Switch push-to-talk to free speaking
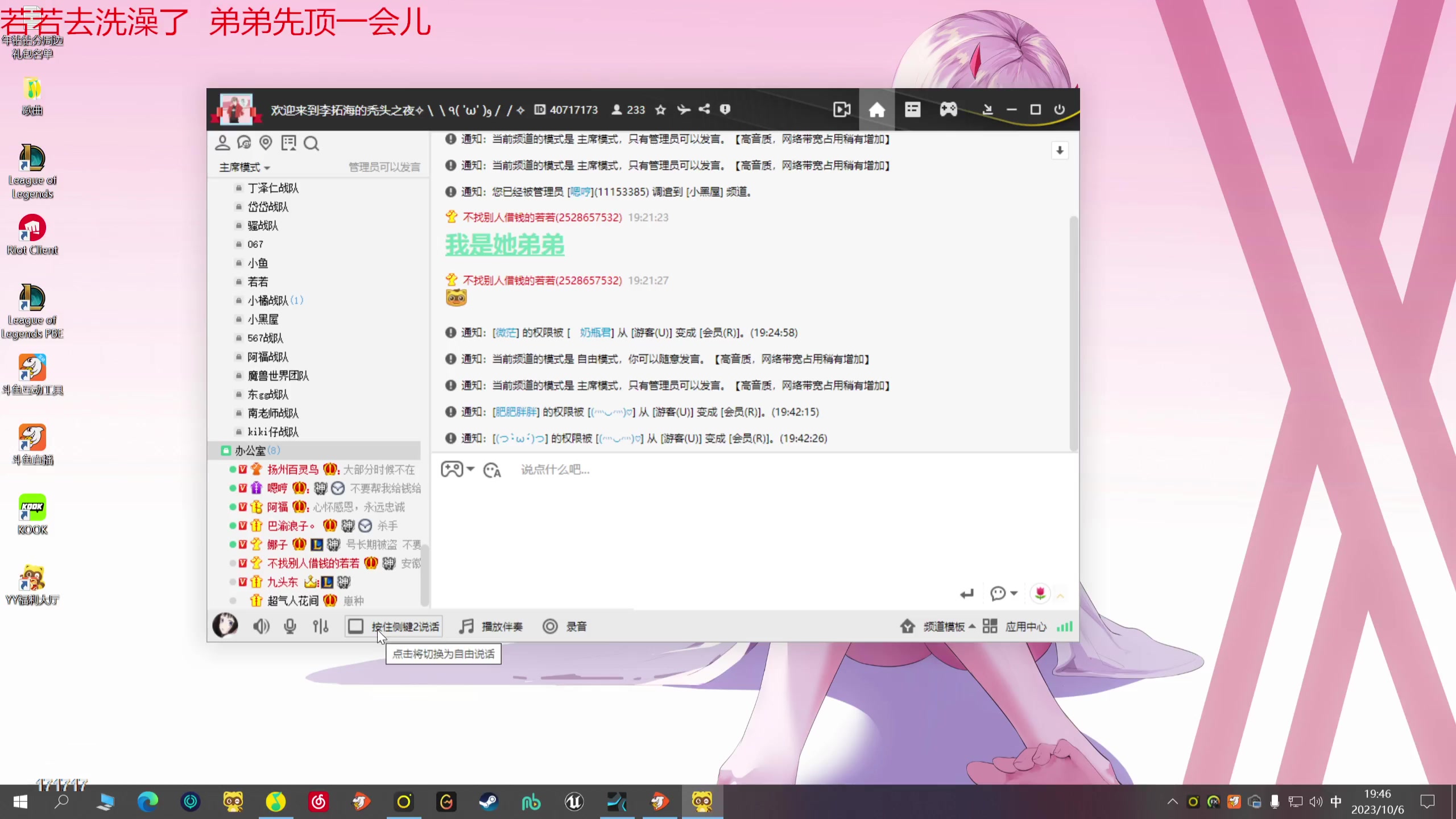1456x819 pixels. tap(394, 626)
